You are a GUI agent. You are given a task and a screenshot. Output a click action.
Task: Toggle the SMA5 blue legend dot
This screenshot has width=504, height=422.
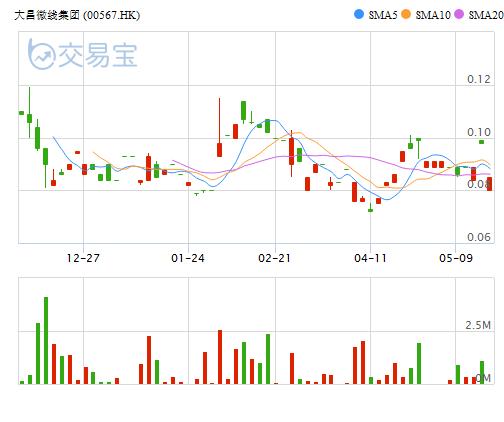click(359, 14)
